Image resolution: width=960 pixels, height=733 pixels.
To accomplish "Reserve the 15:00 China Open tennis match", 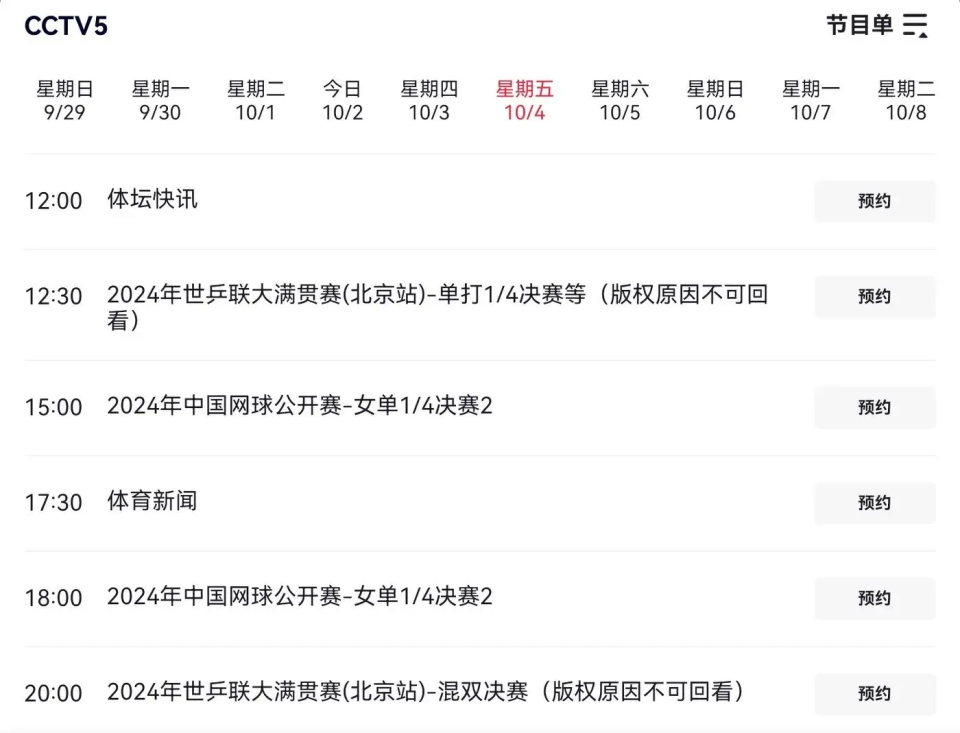I will 874,407.
